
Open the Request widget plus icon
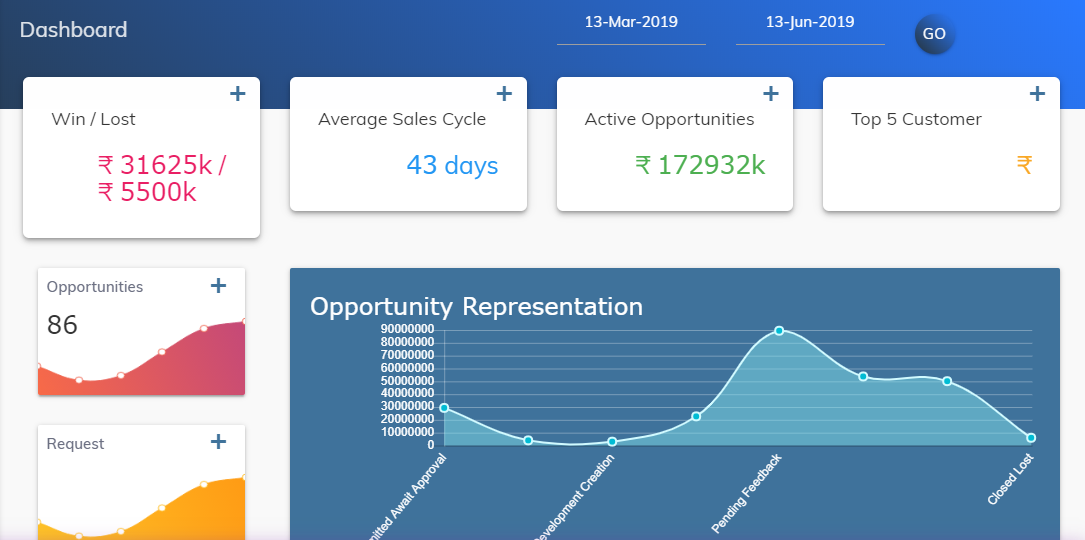[x=218, y=442]
